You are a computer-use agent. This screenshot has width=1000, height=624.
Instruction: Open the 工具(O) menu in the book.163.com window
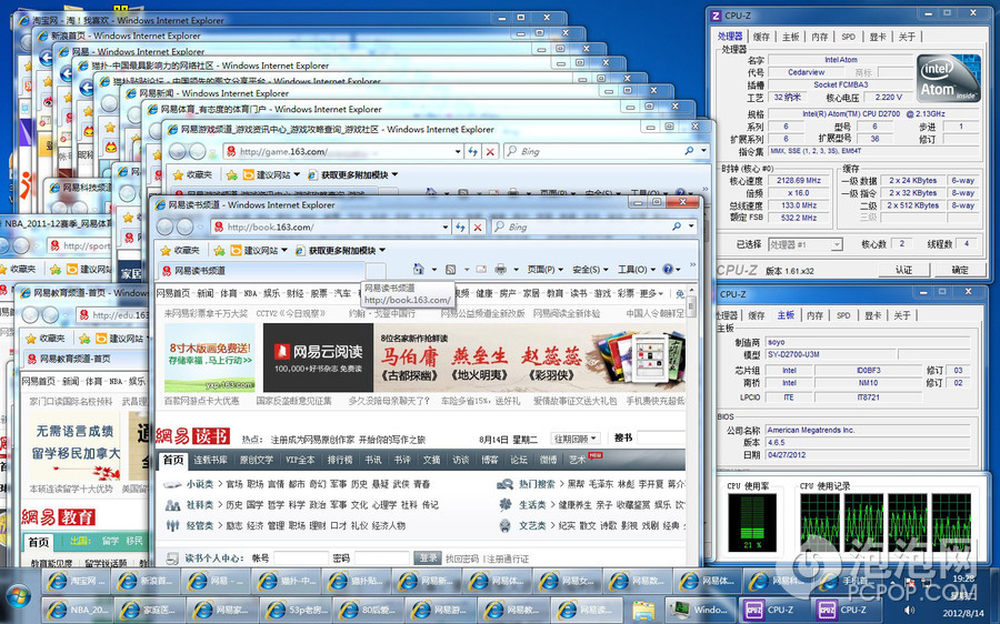click(x=636, y=269)
